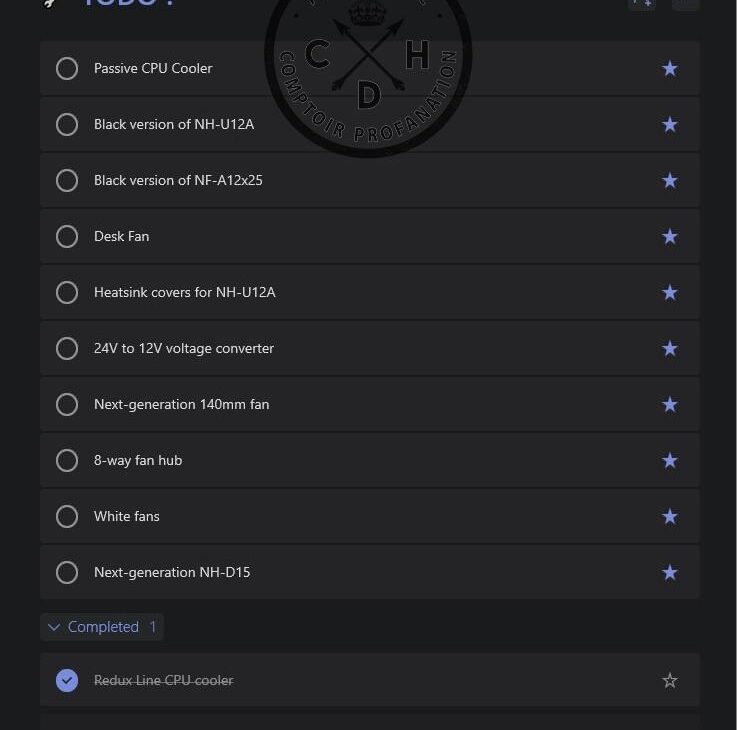Toggle star for Next-generation 140mm fan
The height and width of the screenshot is (730, 737).
[670, 405]
